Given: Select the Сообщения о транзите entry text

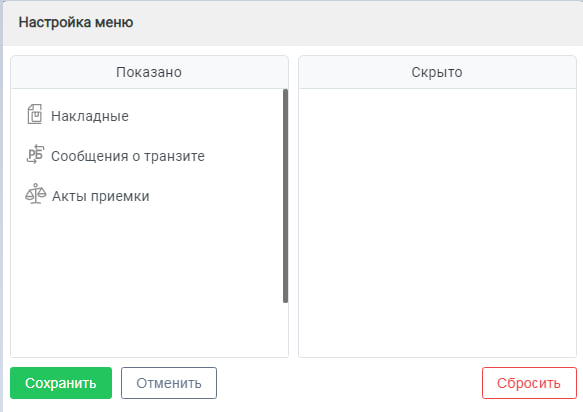Looking at the screenshot, I should pos(128,156).
